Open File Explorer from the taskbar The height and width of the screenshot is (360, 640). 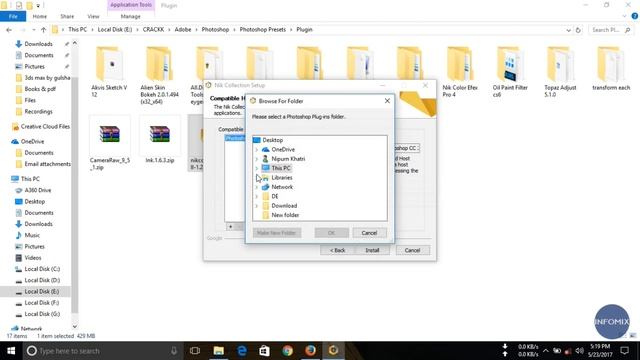tap(219, 351)
